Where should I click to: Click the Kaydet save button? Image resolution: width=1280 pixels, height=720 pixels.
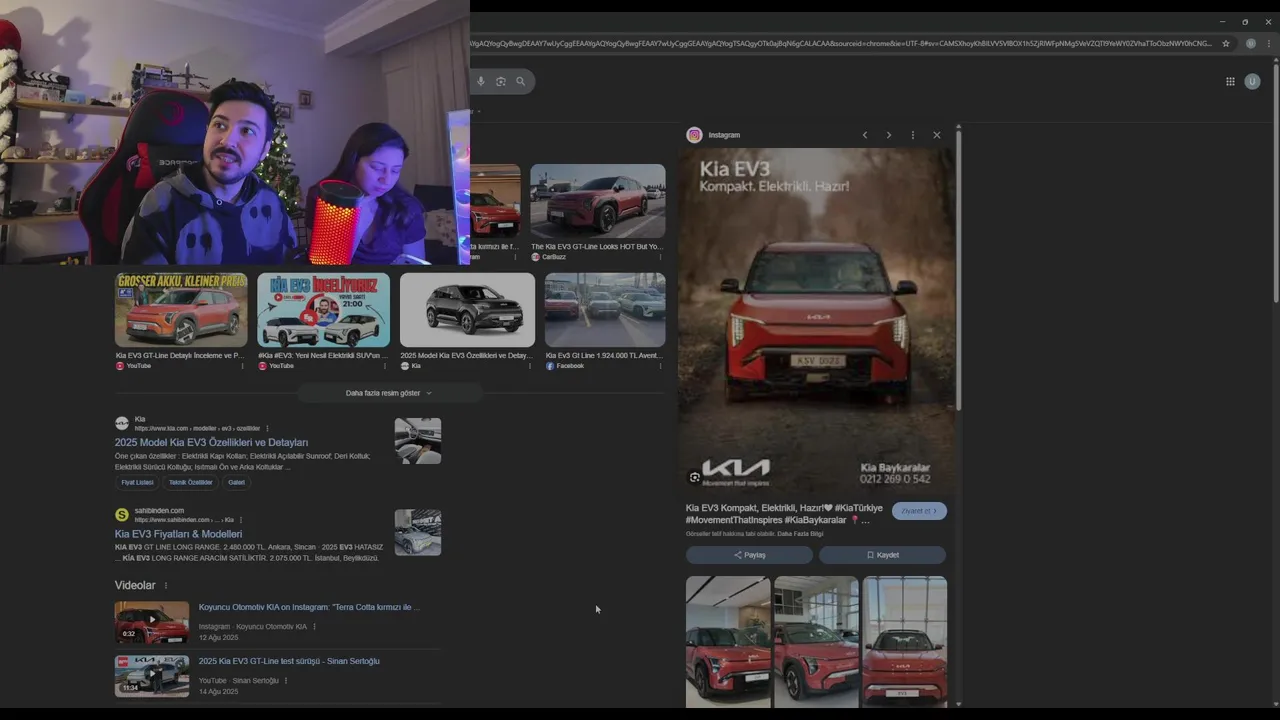pyautogui.click(x=882, y=555)
